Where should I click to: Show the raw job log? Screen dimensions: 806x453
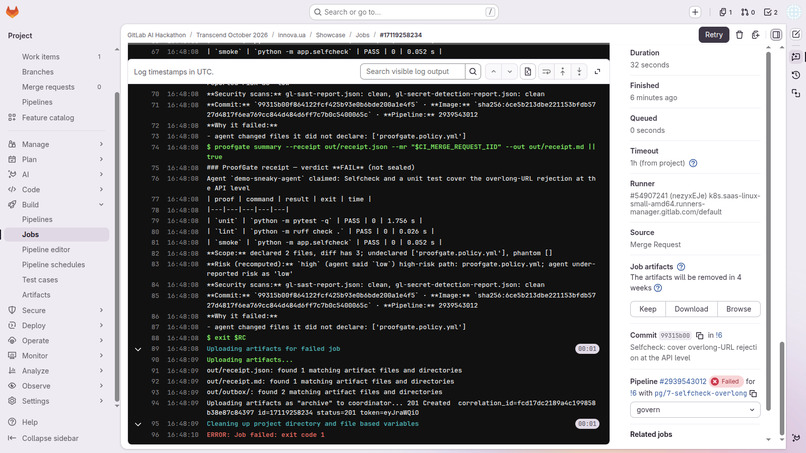pyautogui.click(x=527, y=71)
